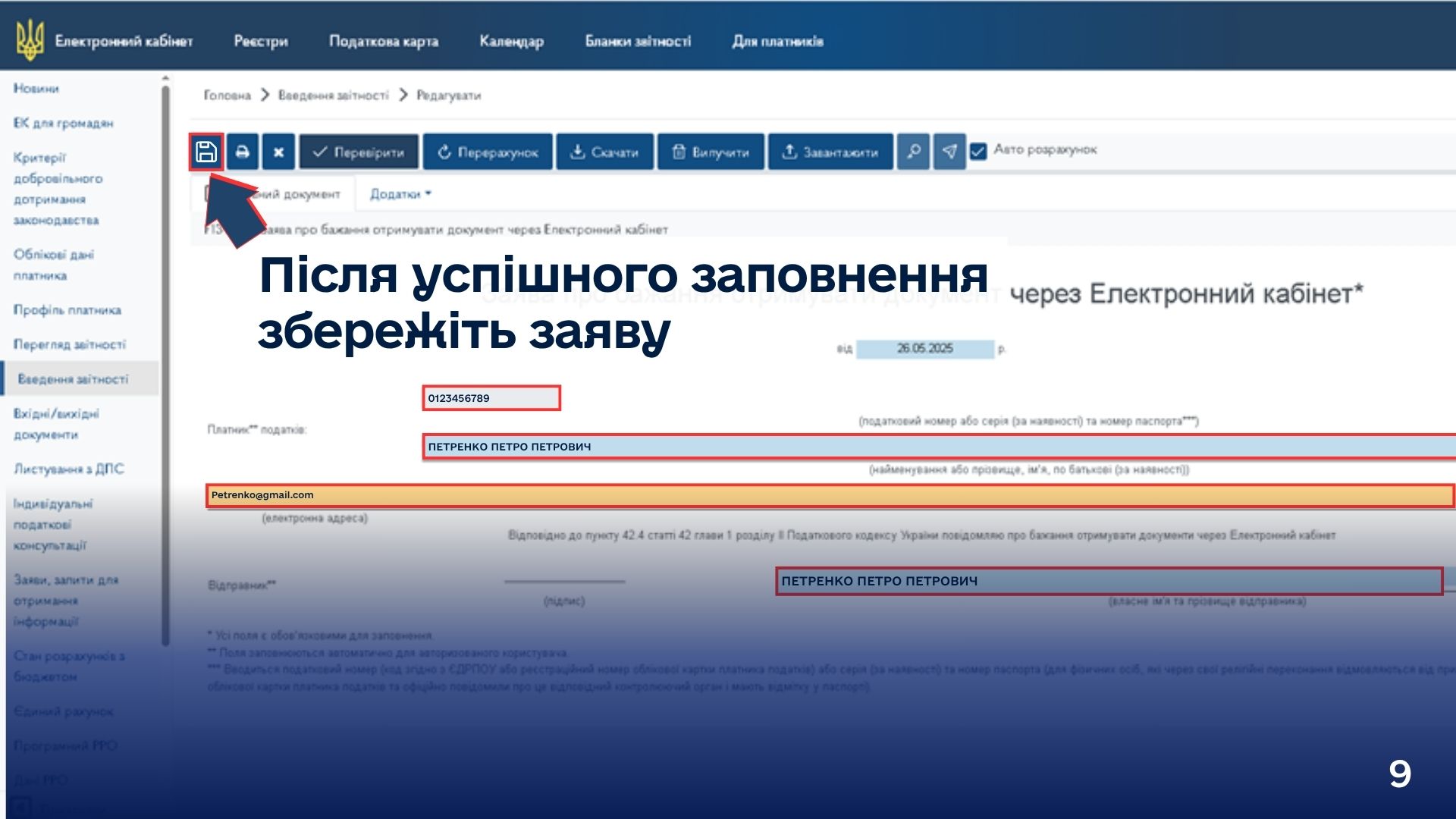Open Вхідні/вихідні документи sidebar item

pyautogui.click(x=56, y=424)
